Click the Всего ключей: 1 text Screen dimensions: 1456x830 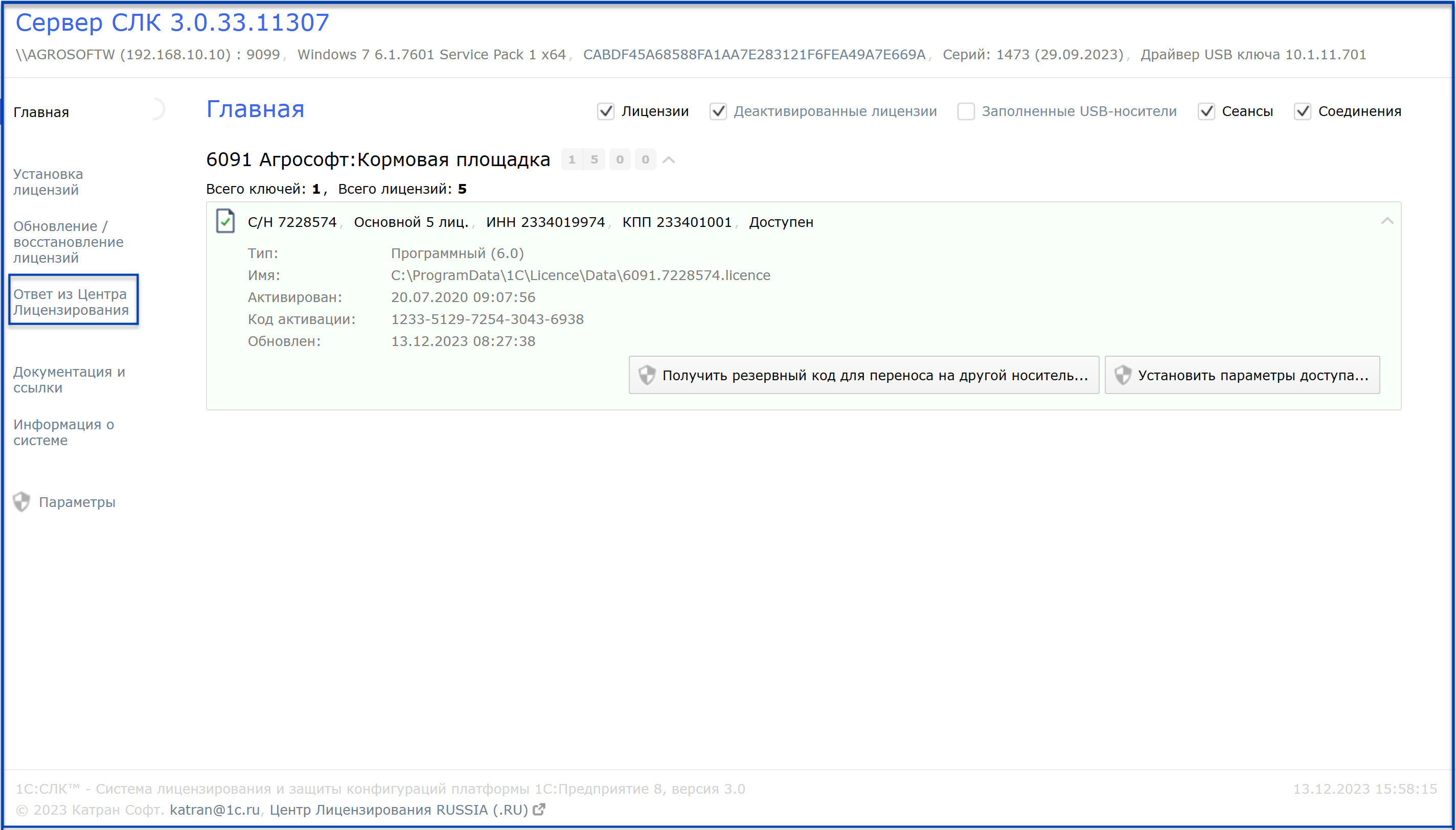263,189
